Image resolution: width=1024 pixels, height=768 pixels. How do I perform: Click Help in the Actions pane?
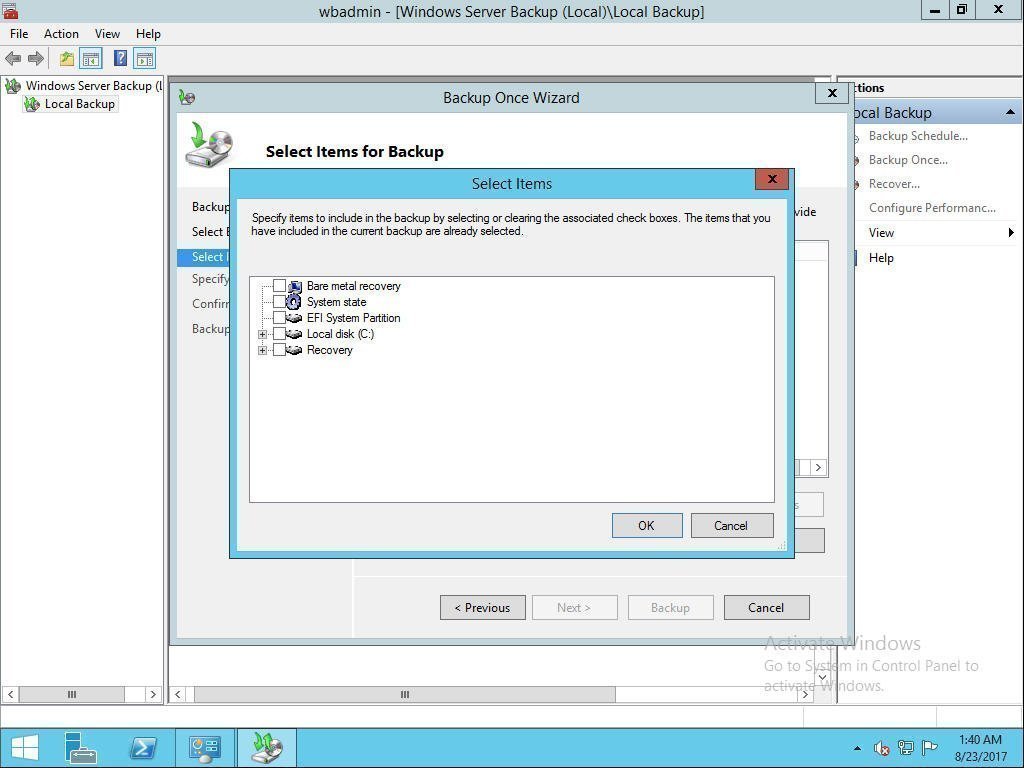(881, 258)
